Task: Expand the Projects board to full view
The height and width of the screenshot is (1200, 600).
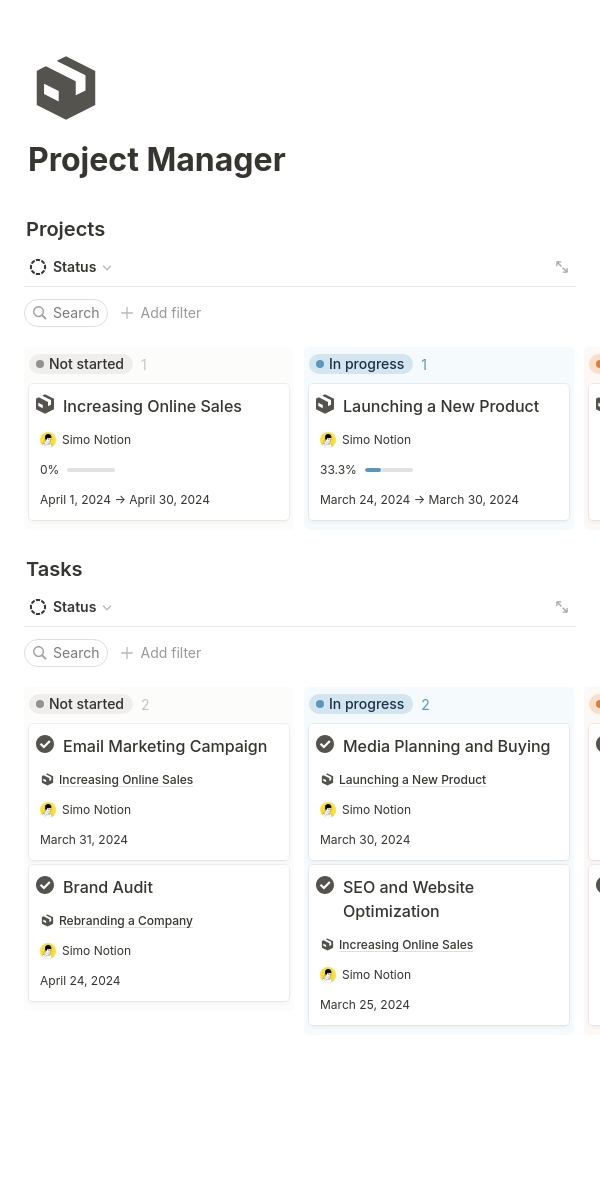Action: 562,267
